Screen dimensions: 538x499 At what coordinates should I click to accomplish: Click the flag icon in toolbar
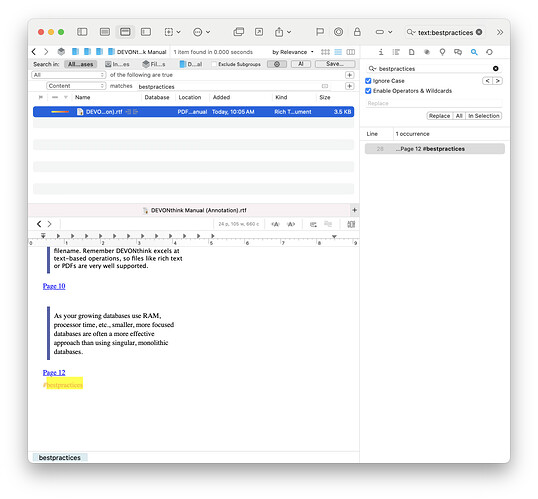(x=320, y=32)
